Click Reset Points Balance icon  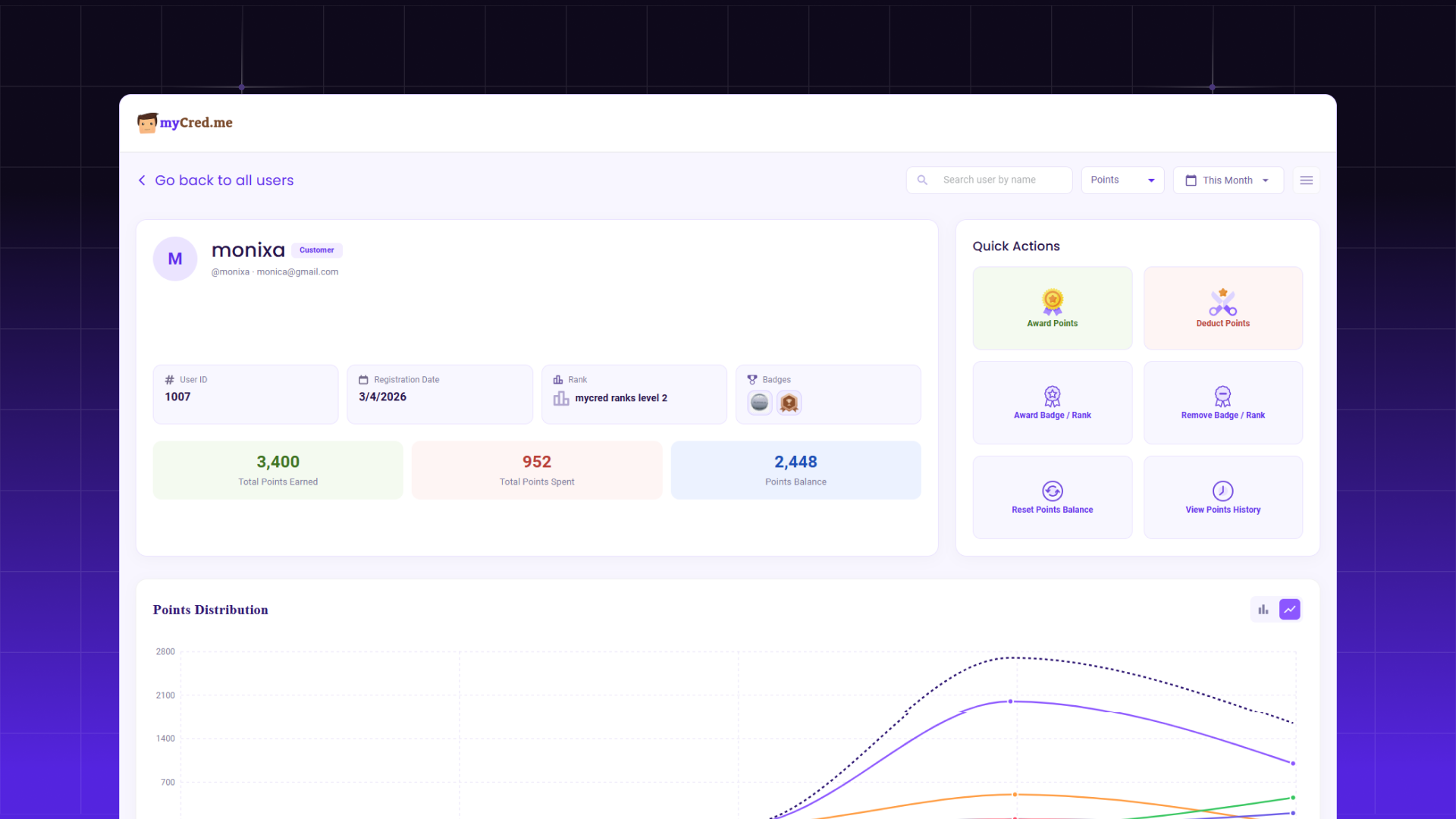tap(1052, 491)
